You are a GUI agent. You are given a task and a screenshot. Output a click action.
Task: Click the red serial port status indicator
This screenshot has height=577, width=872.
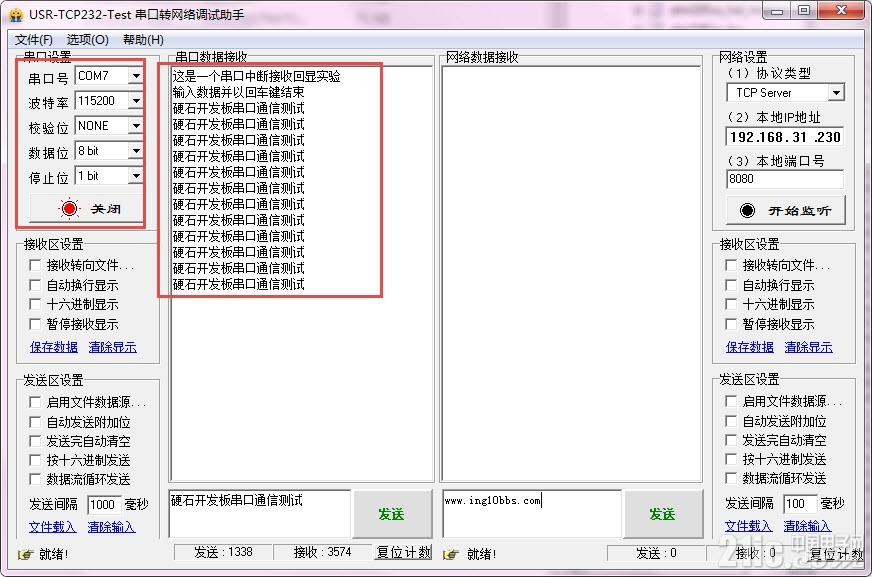pyautogui.click(x=70, y=208)
